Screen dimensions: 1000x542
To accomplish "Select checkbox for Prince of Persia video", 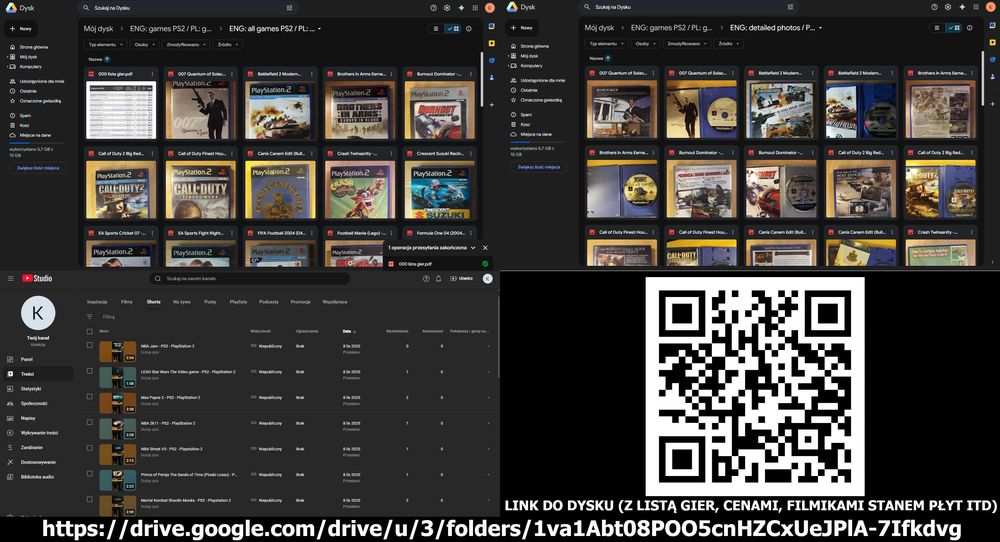I will [x=89, y=474].
